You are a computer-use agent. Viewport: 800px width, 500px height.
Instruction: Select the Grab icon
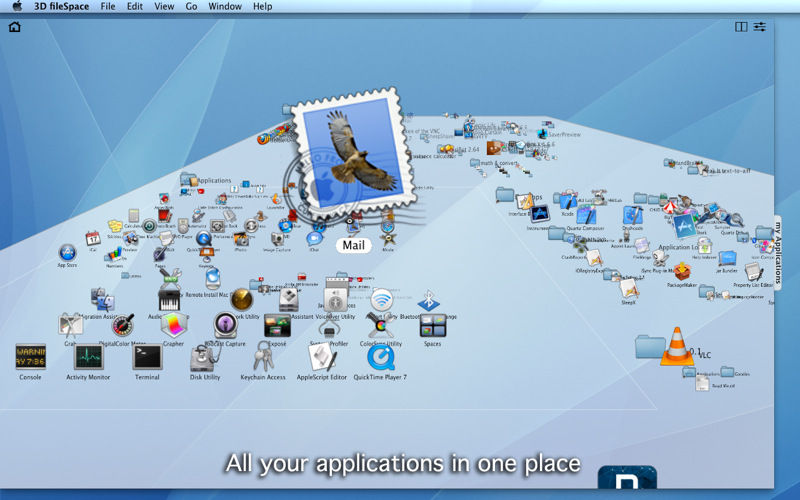70,326
